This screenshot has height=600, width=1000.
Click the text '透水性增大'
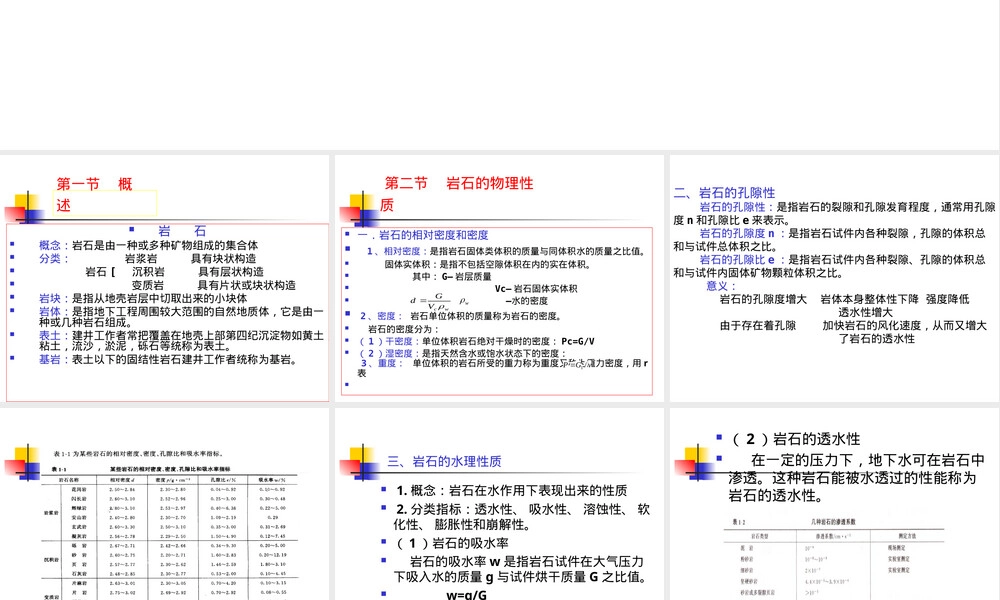[865, 312]
